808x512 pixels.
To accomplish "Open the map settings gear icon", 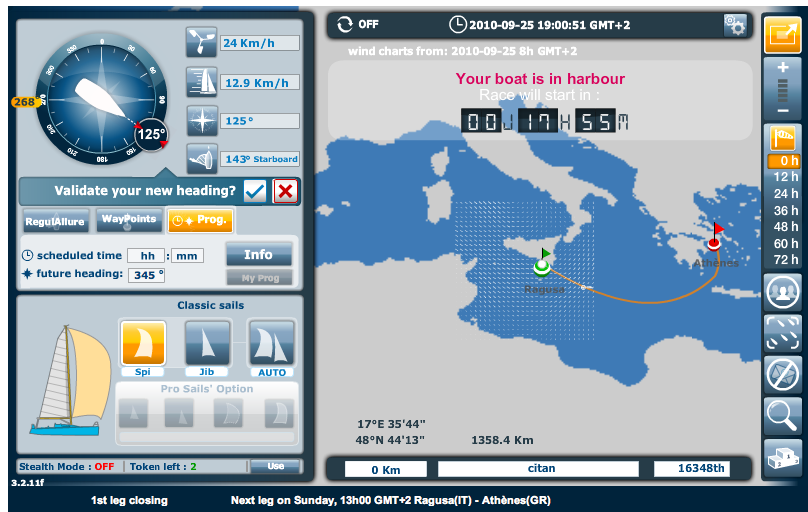I will tap(735, 25).
